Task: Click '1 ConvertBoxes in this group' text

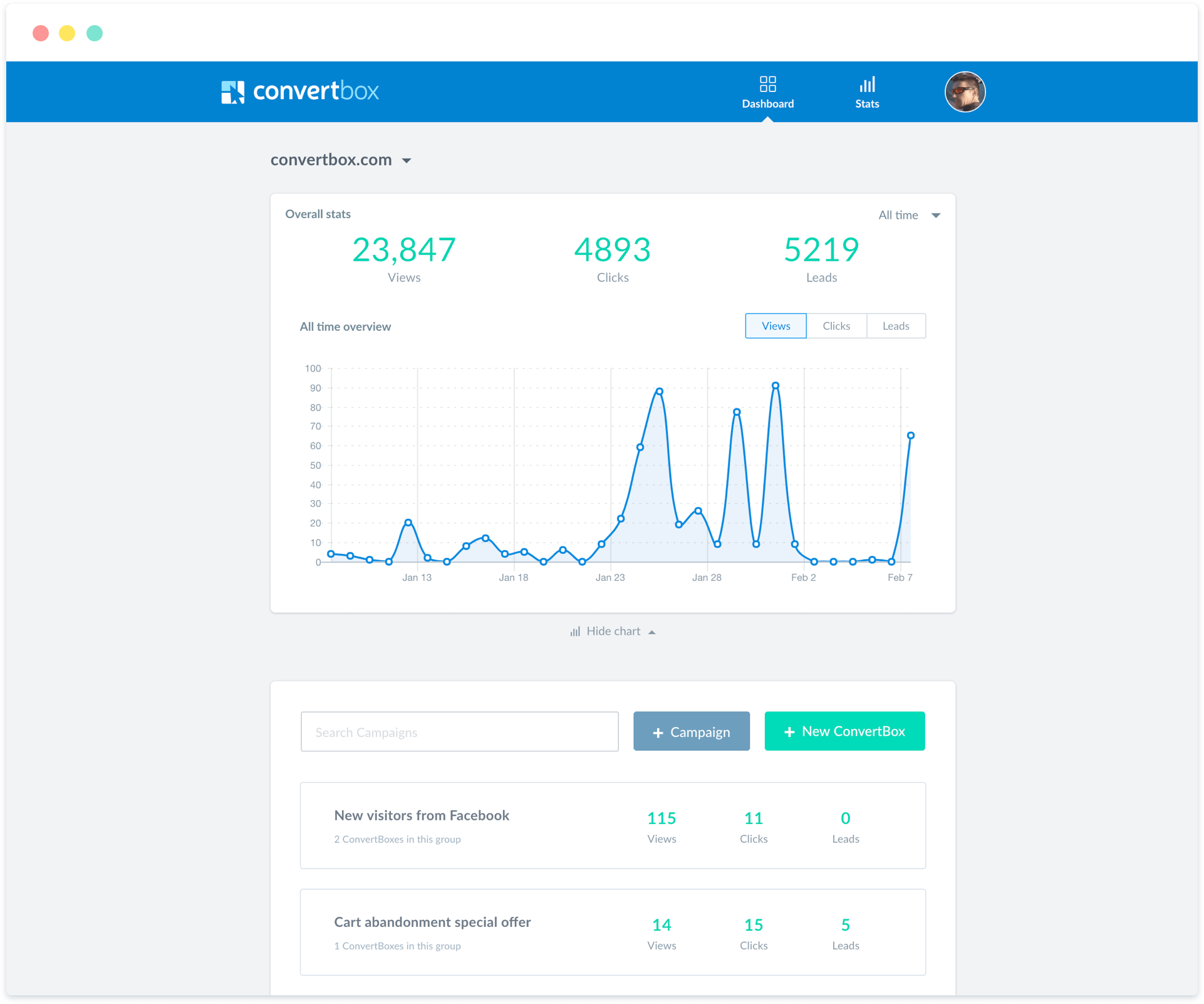Action: (397, 946)
